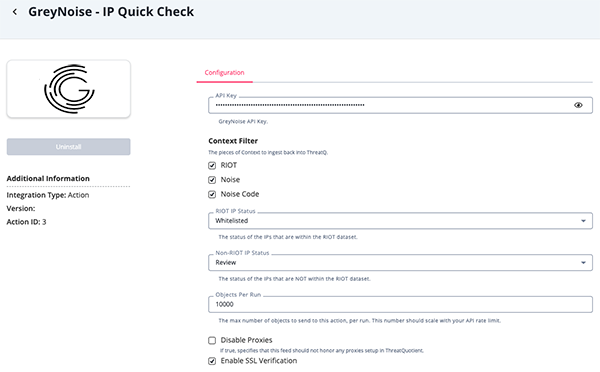Toggle Enable SSL Verification checkbox
The image size is (600, 372).
pyautogui.click(x=212, y=361)
